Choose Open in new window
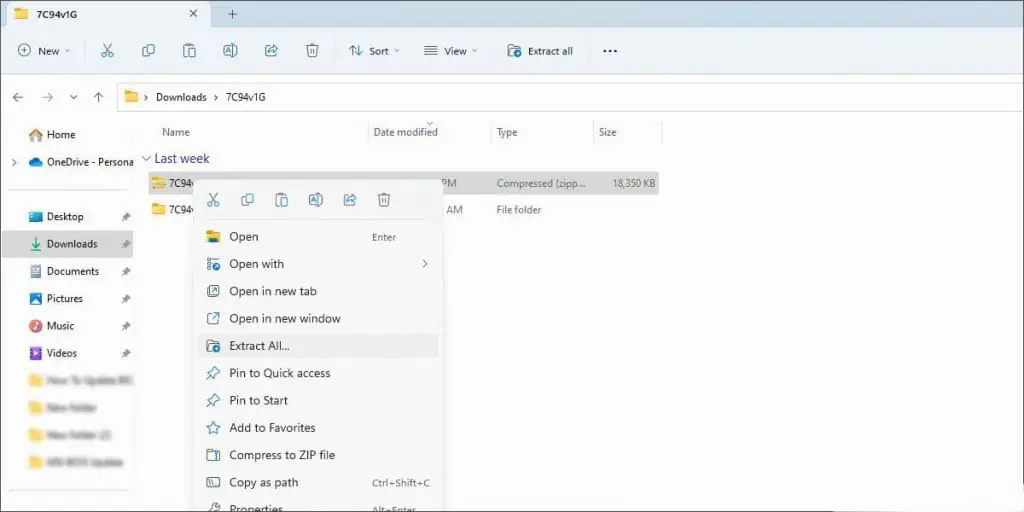1024x512 pixels. pos(317,319)
